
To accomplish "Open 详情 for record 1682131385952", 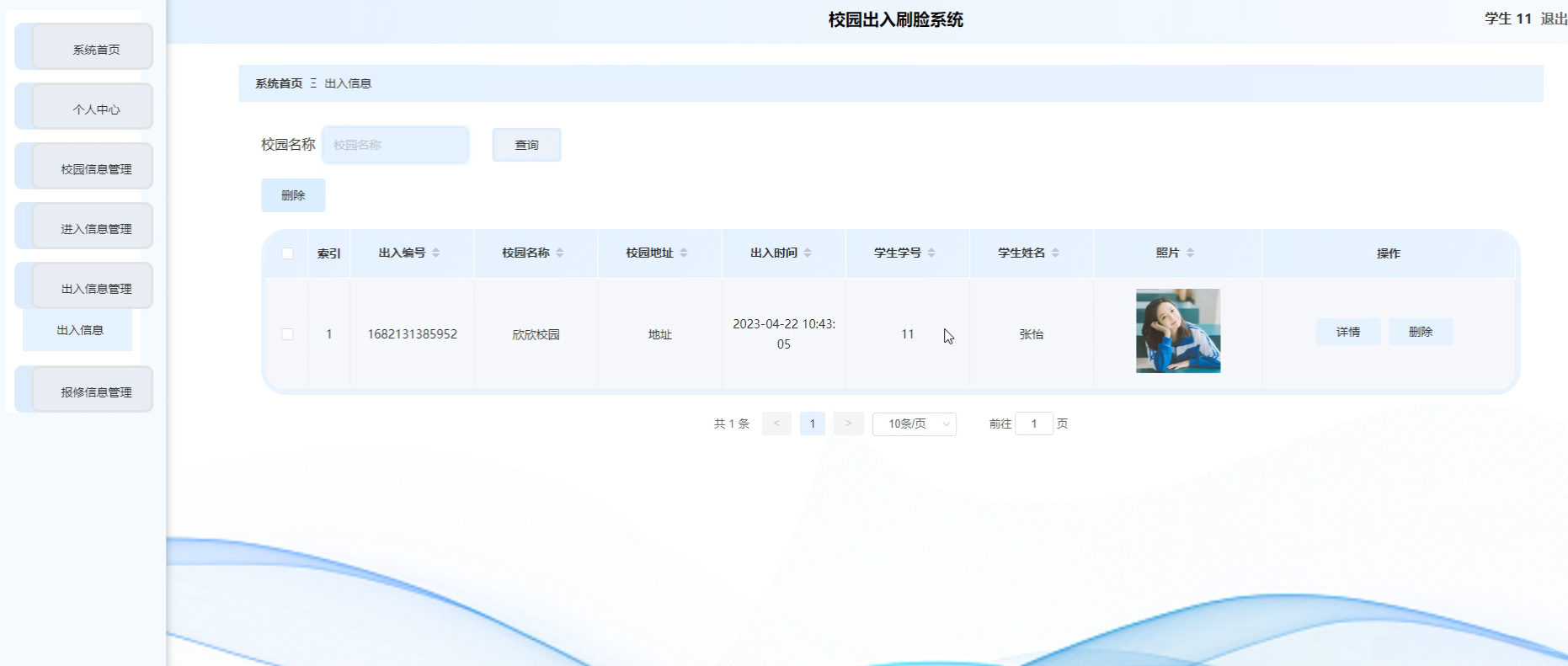I will tap(1348, 332).
